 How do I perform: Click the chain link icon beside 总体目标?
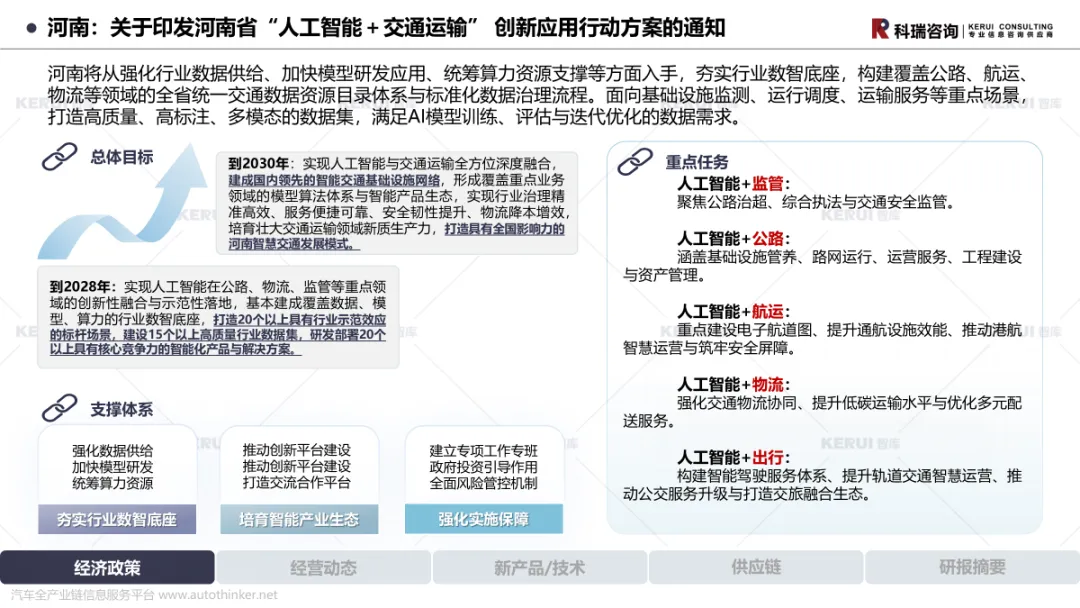click(59, 157)
